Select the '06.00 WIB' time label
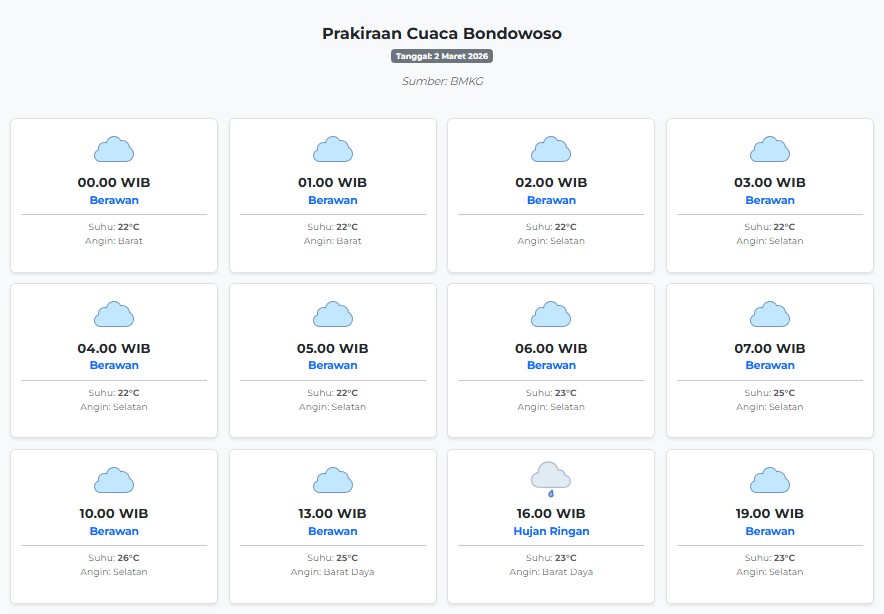 pos(551,348)
